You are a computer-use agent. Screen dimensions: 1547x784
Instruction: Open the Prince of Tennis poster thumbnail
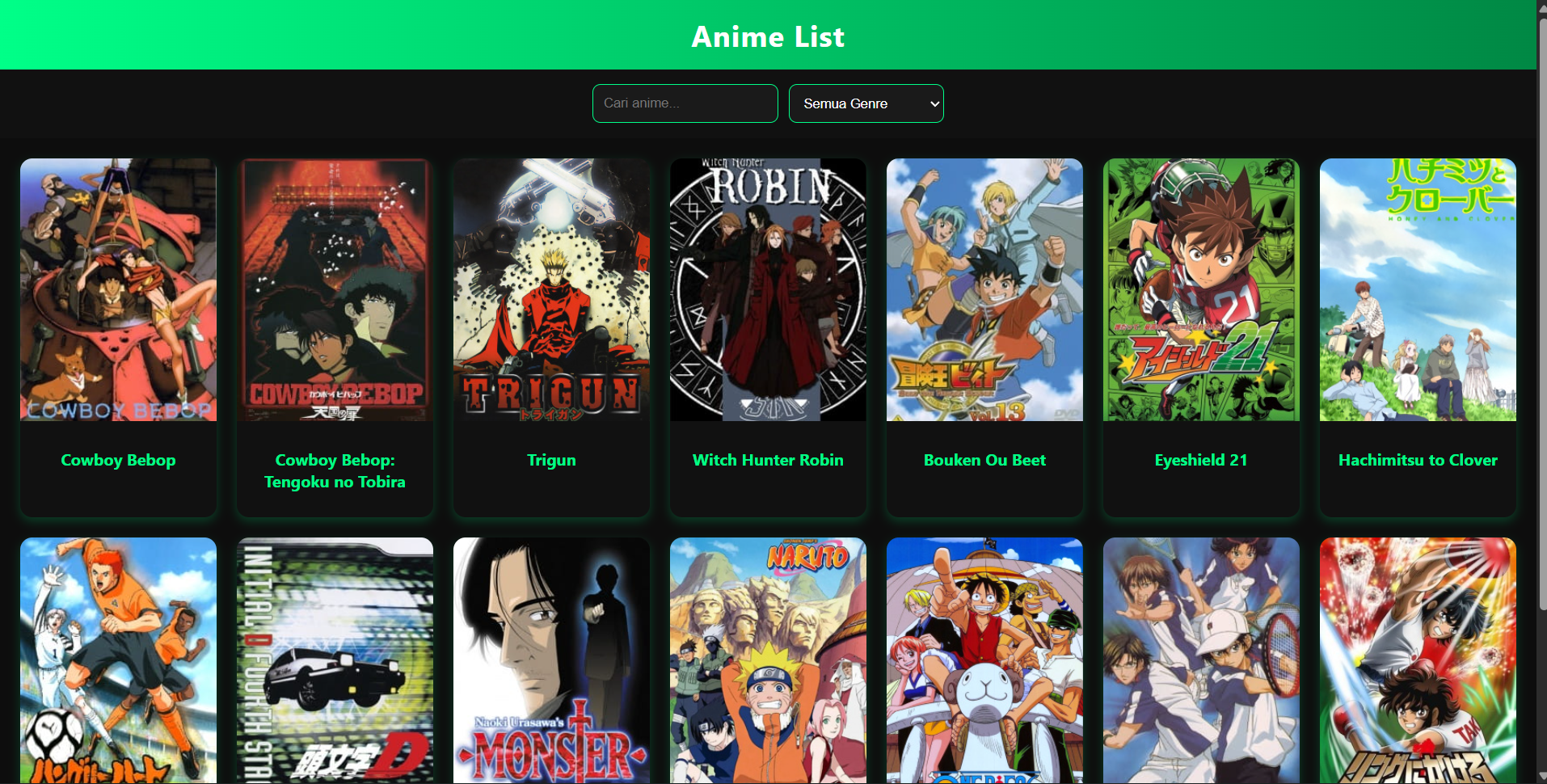pyautogui.click(x=1201, y=660)
